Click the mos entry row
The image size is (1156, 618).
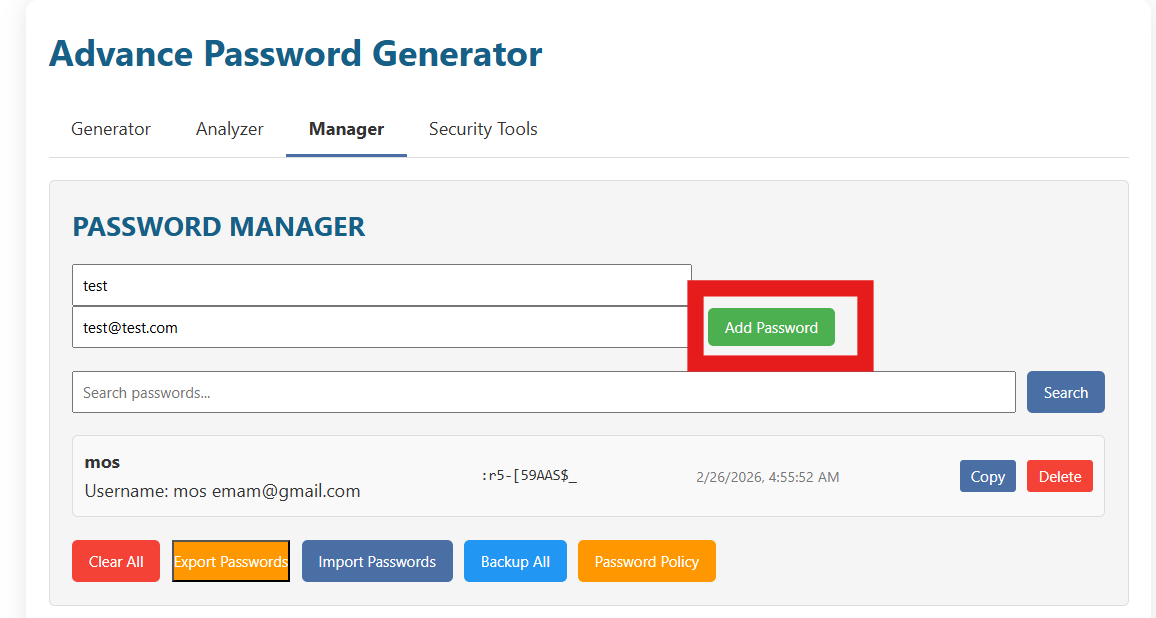click(588, 476)
